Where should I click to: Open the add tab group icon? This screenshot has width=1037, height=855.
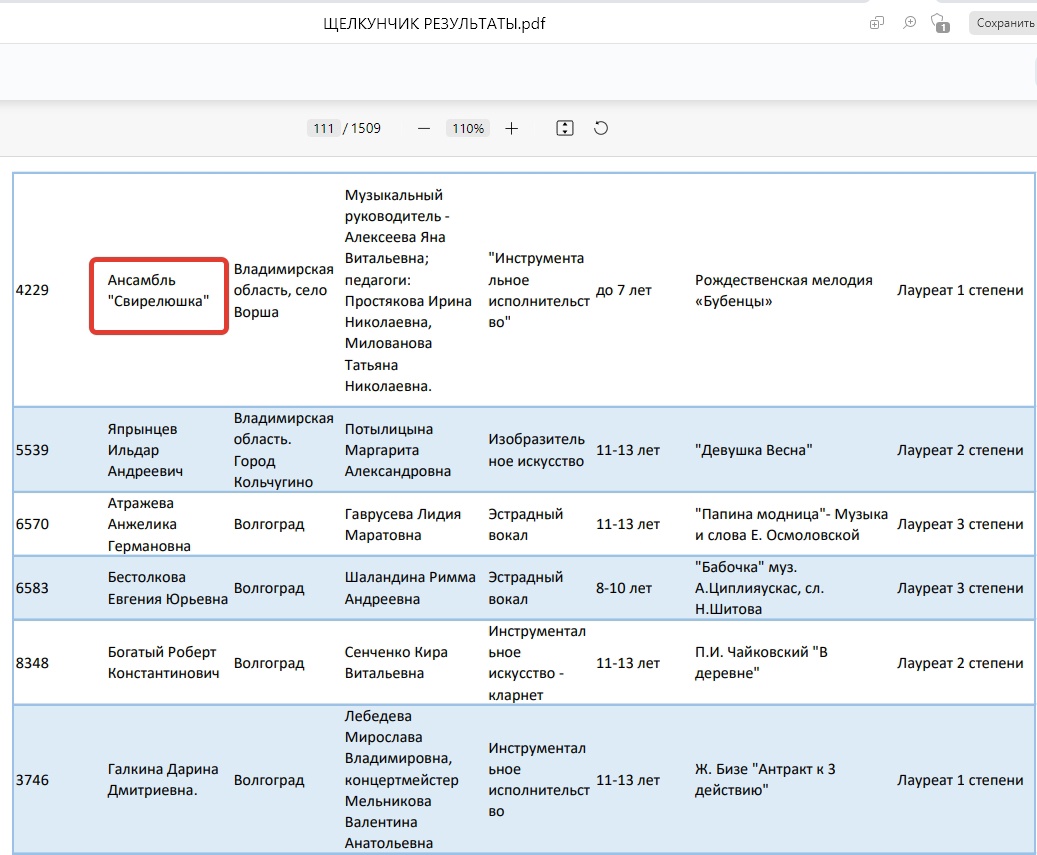click(877, 23)
